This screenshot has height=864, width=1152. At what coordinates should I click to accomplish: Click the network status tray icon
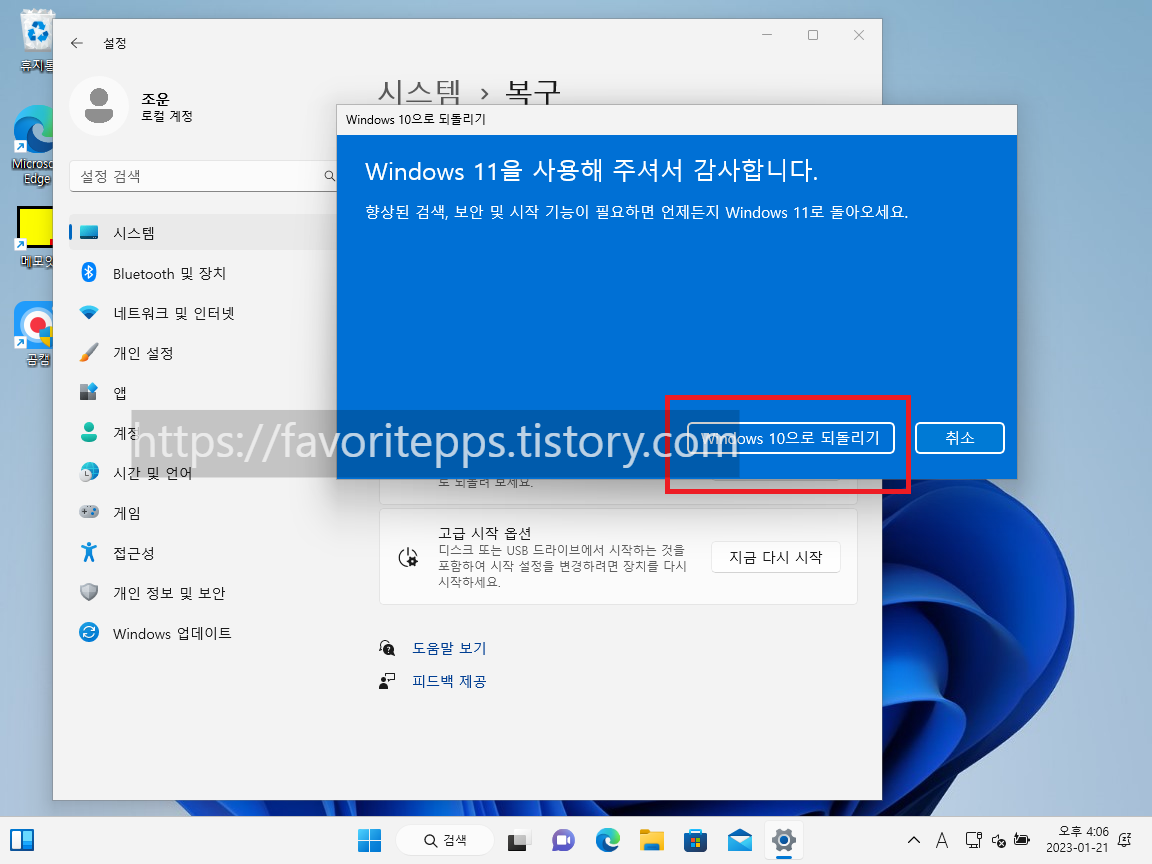(973, 840)
